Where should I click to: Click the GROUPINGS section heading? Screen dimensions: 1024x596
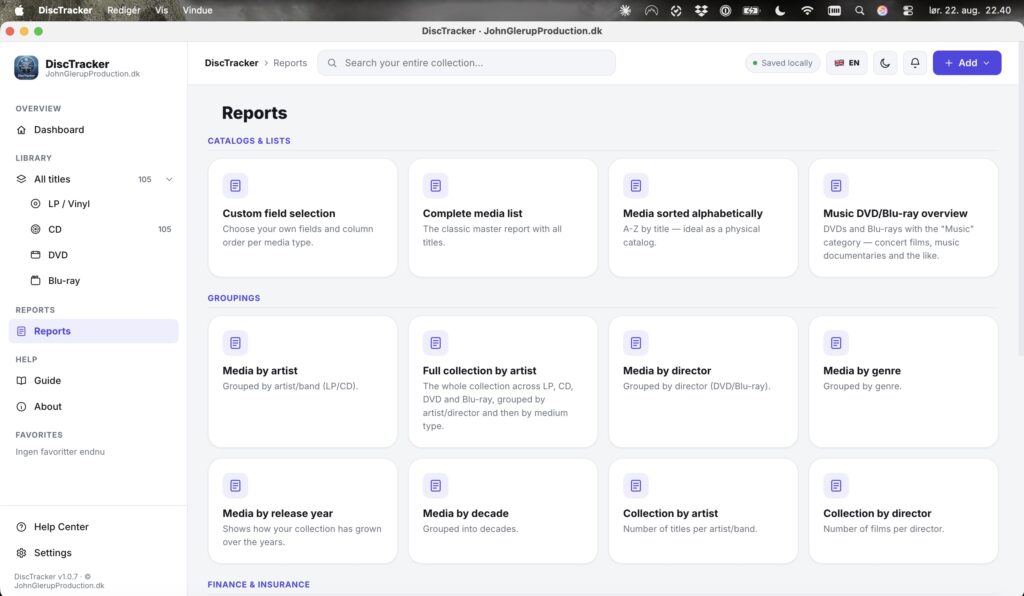[x=234, y=298]
